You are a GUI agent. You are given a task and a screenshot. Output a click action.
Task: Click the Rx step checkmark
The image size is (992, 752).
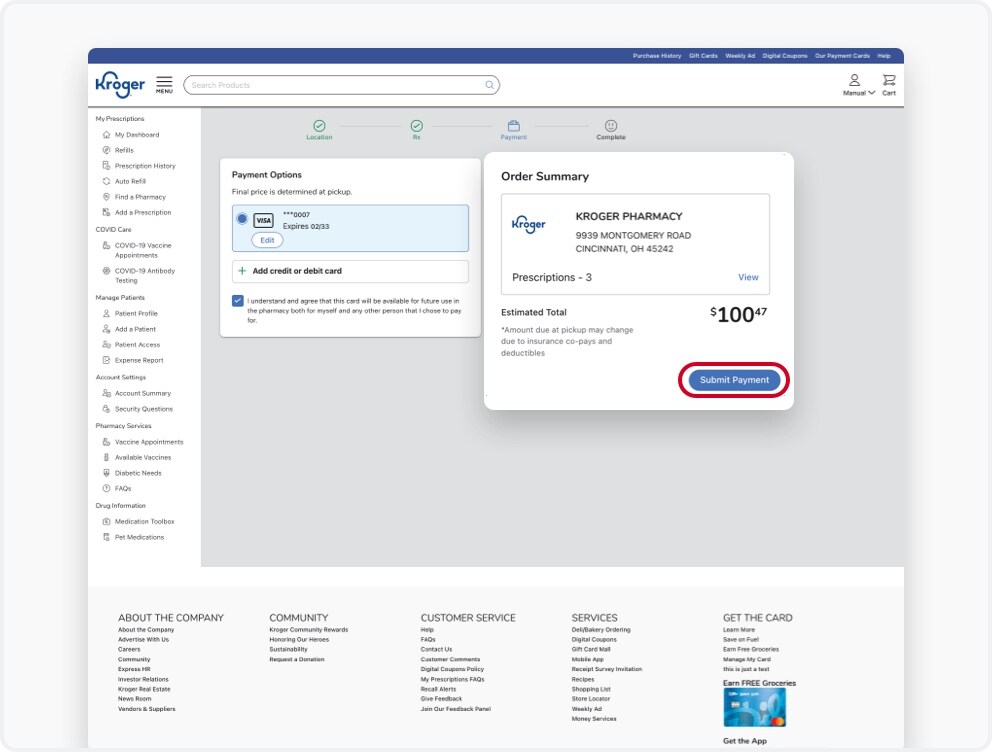[416, 126]
